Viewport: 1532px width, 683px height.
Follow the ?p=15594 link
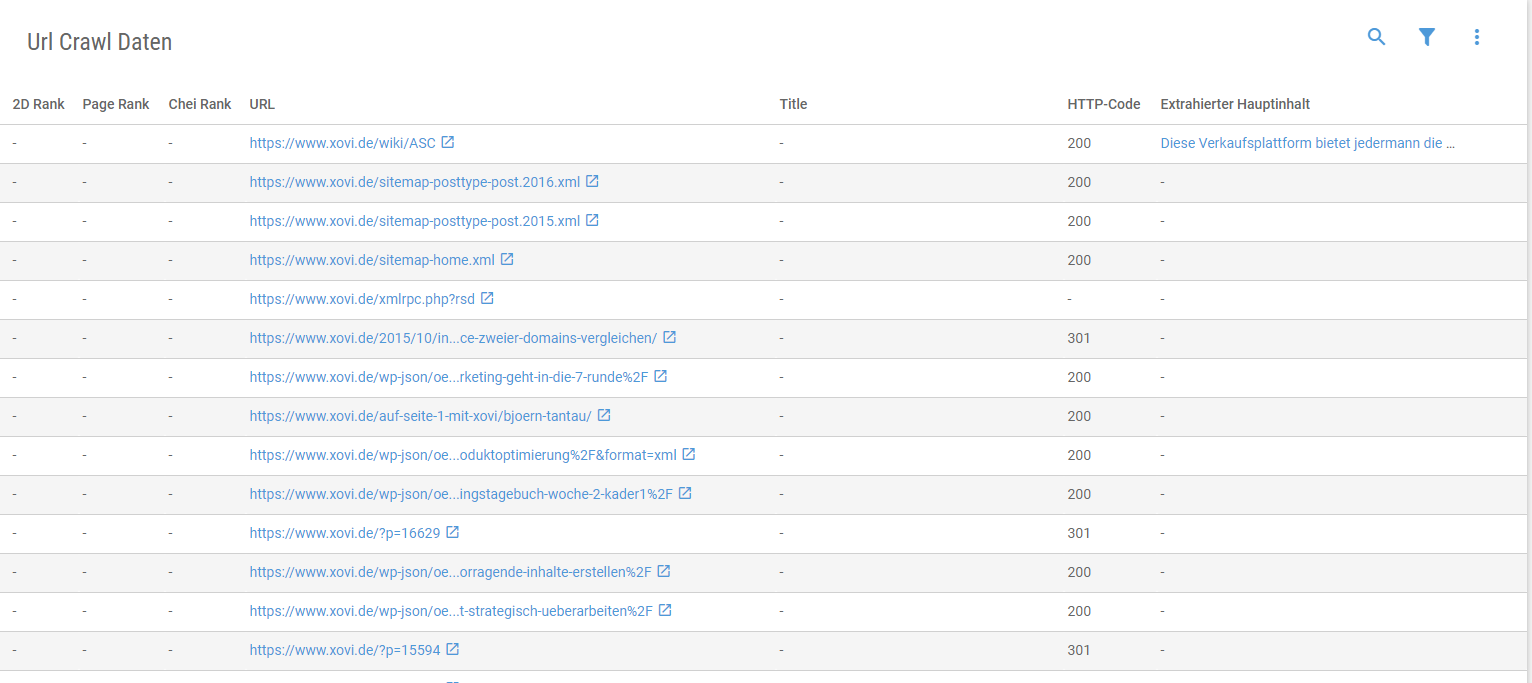[x=345, y=650]
